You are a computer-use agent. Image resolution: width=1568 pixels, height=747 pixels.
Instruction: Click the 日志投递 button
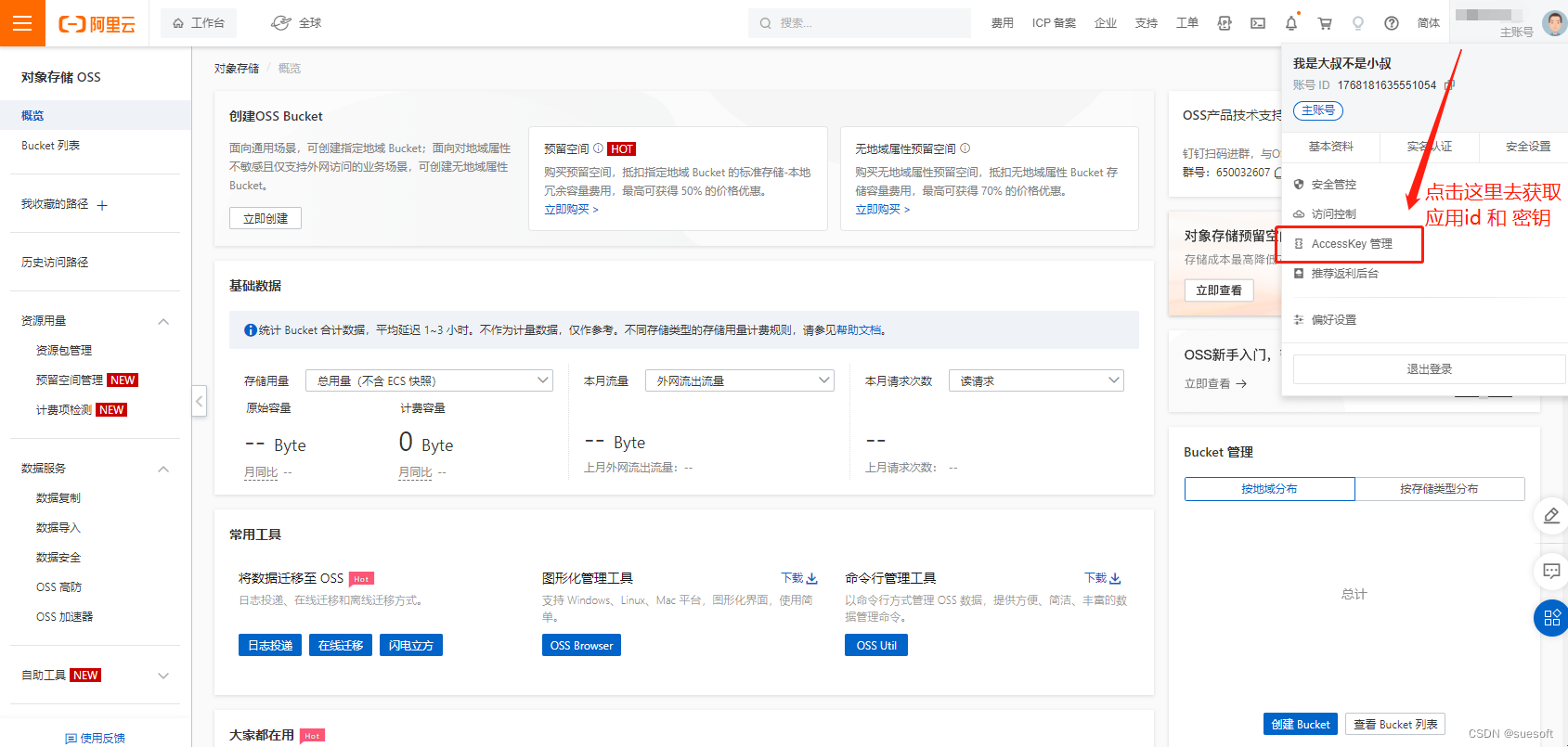tap(270, 646)
